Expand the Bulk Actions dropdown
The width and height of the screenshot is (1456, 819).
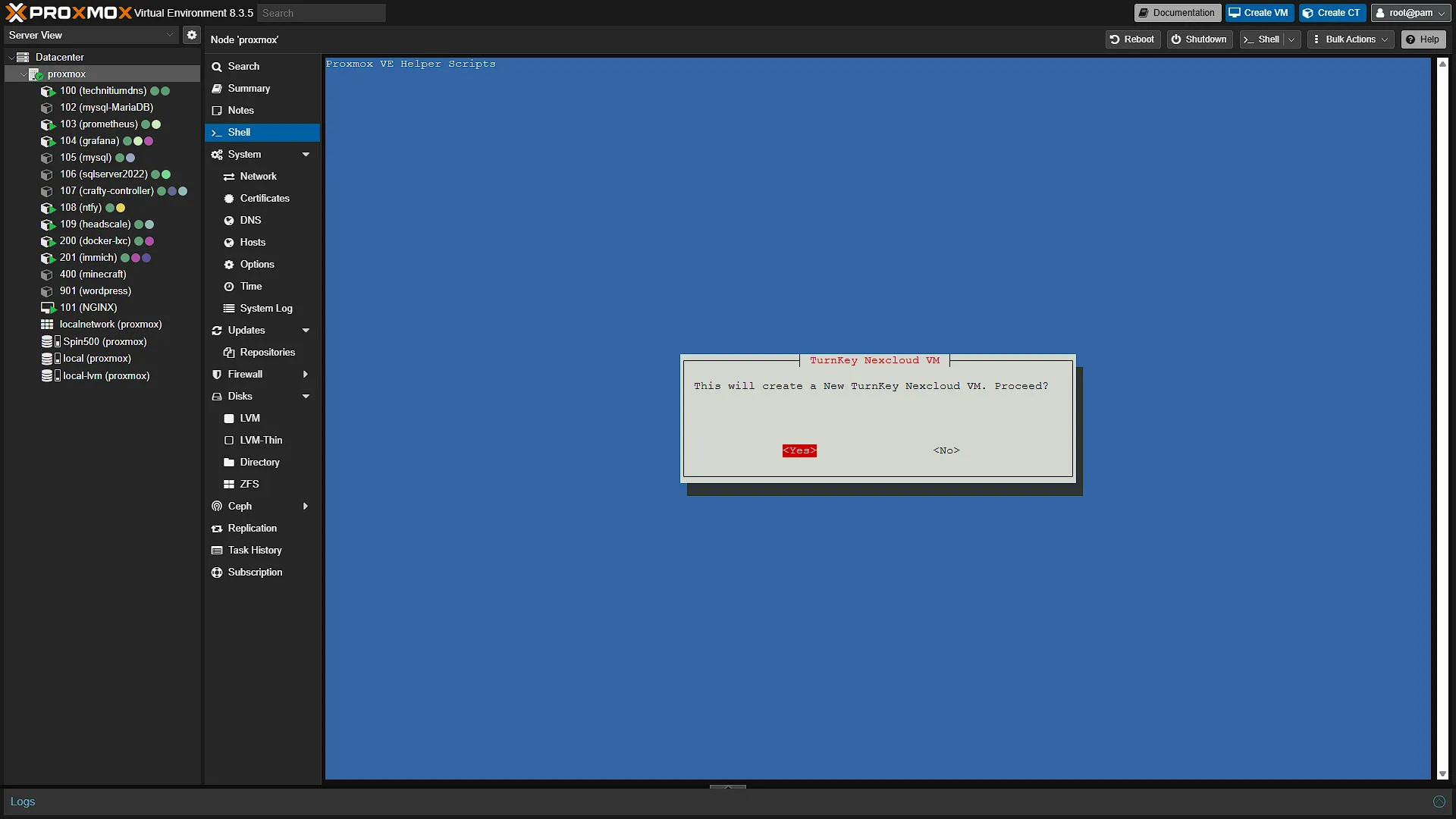(1351, 39)
